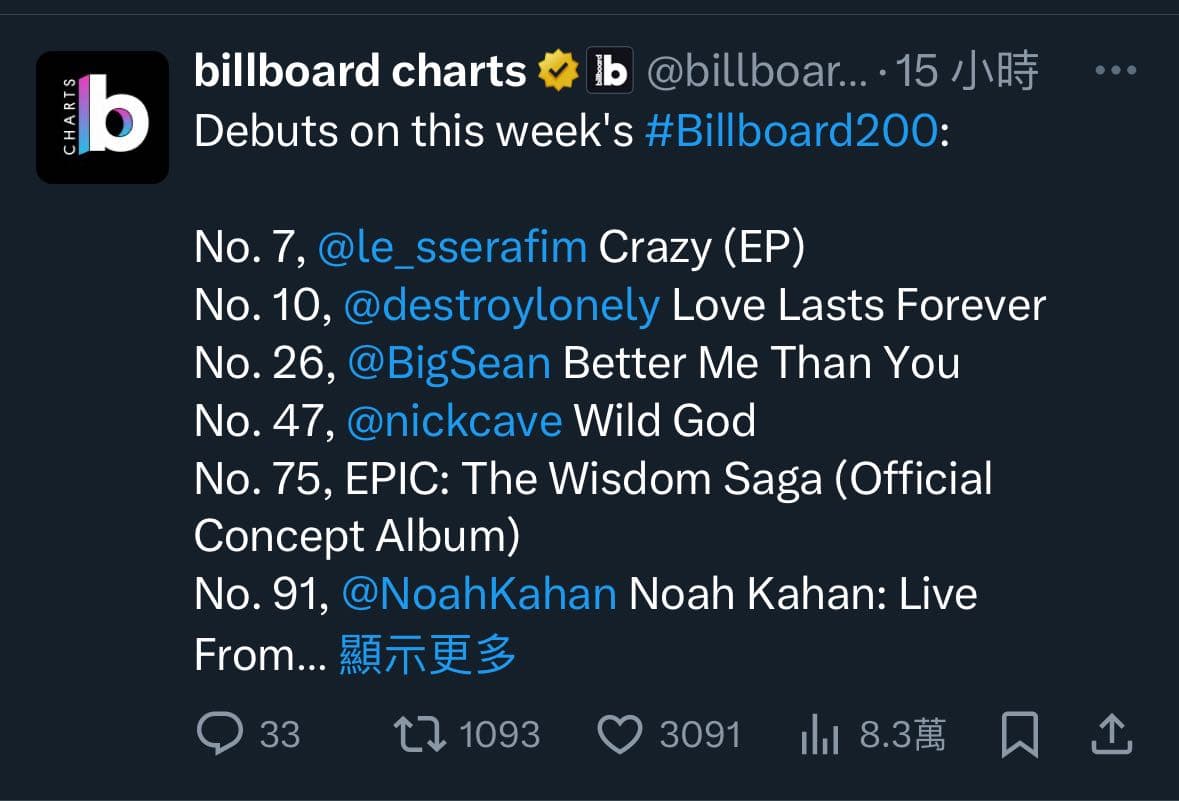View analytics via the bar chart icon
Screen dimensions: 1179x801
(820, 734)
